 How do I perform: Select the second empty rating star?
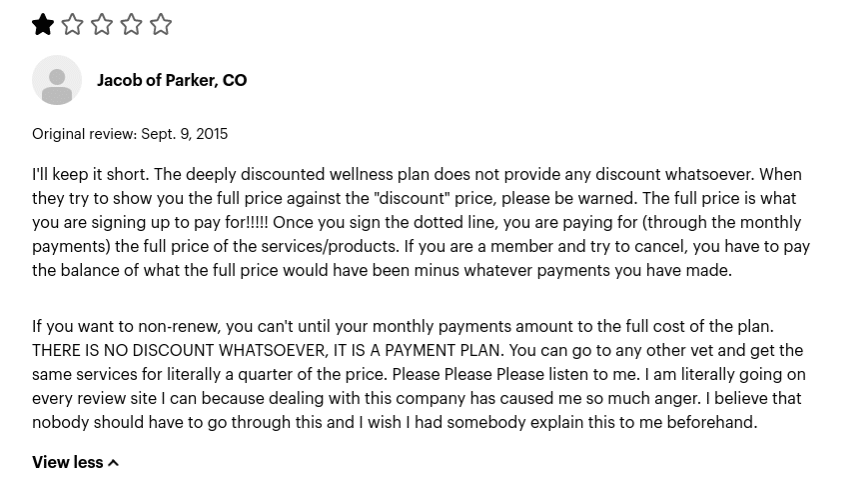pyautogui.click(x=72, y=25)
